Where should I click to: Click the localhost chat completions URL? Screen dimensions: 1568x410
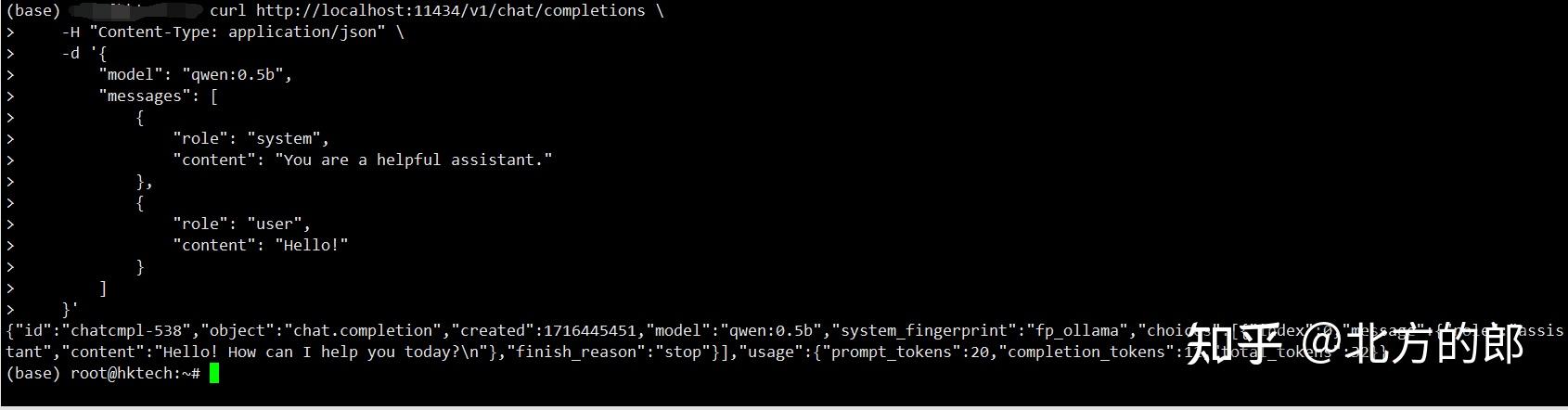450,11
